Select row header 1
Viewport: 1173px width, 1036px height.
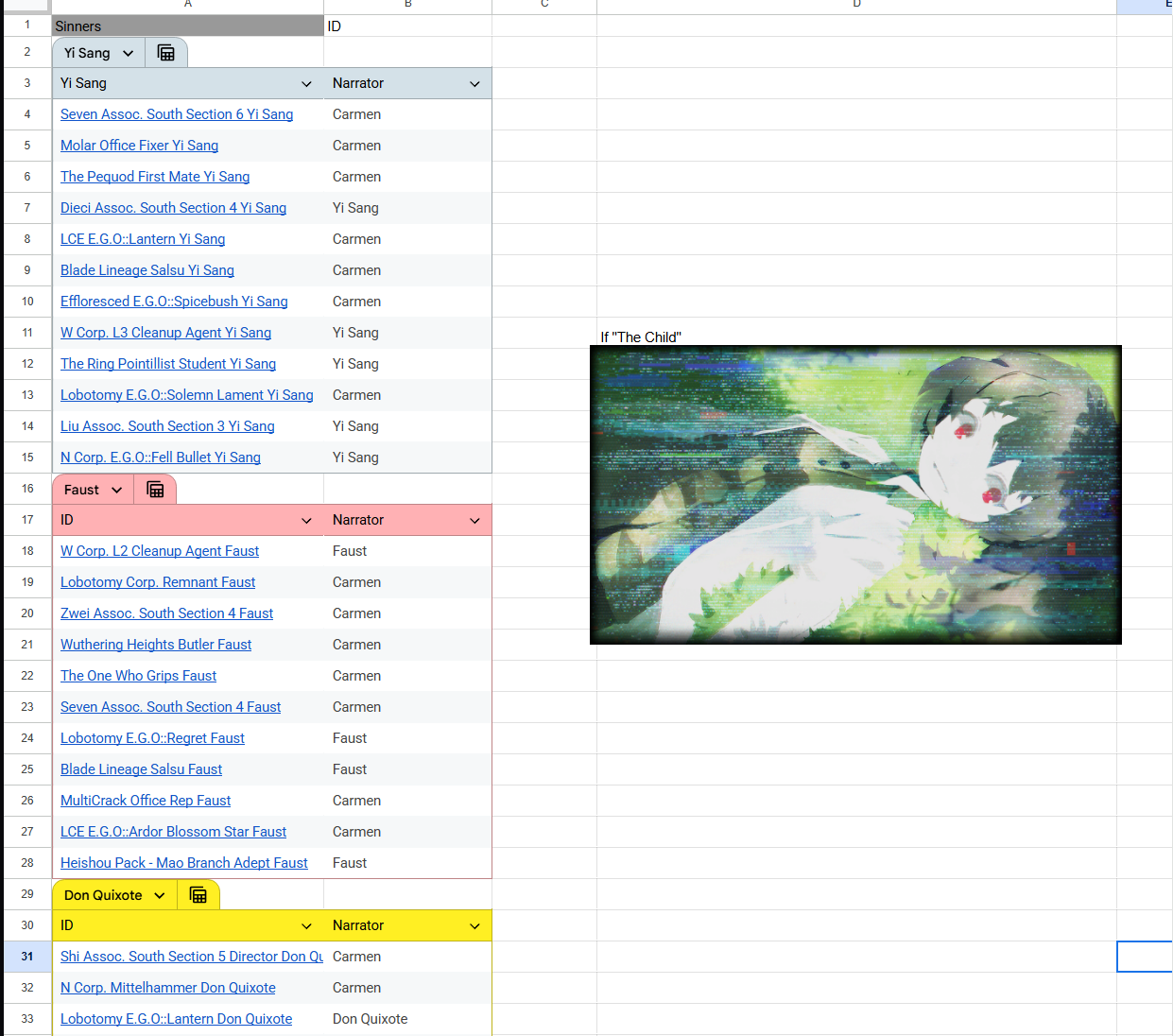click(x=27, y=26)
